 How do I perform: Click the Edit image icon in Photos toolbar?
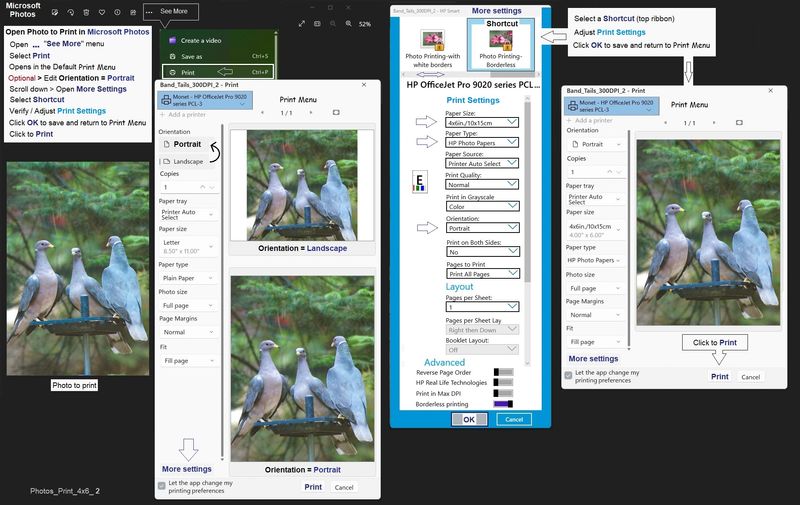55,12
